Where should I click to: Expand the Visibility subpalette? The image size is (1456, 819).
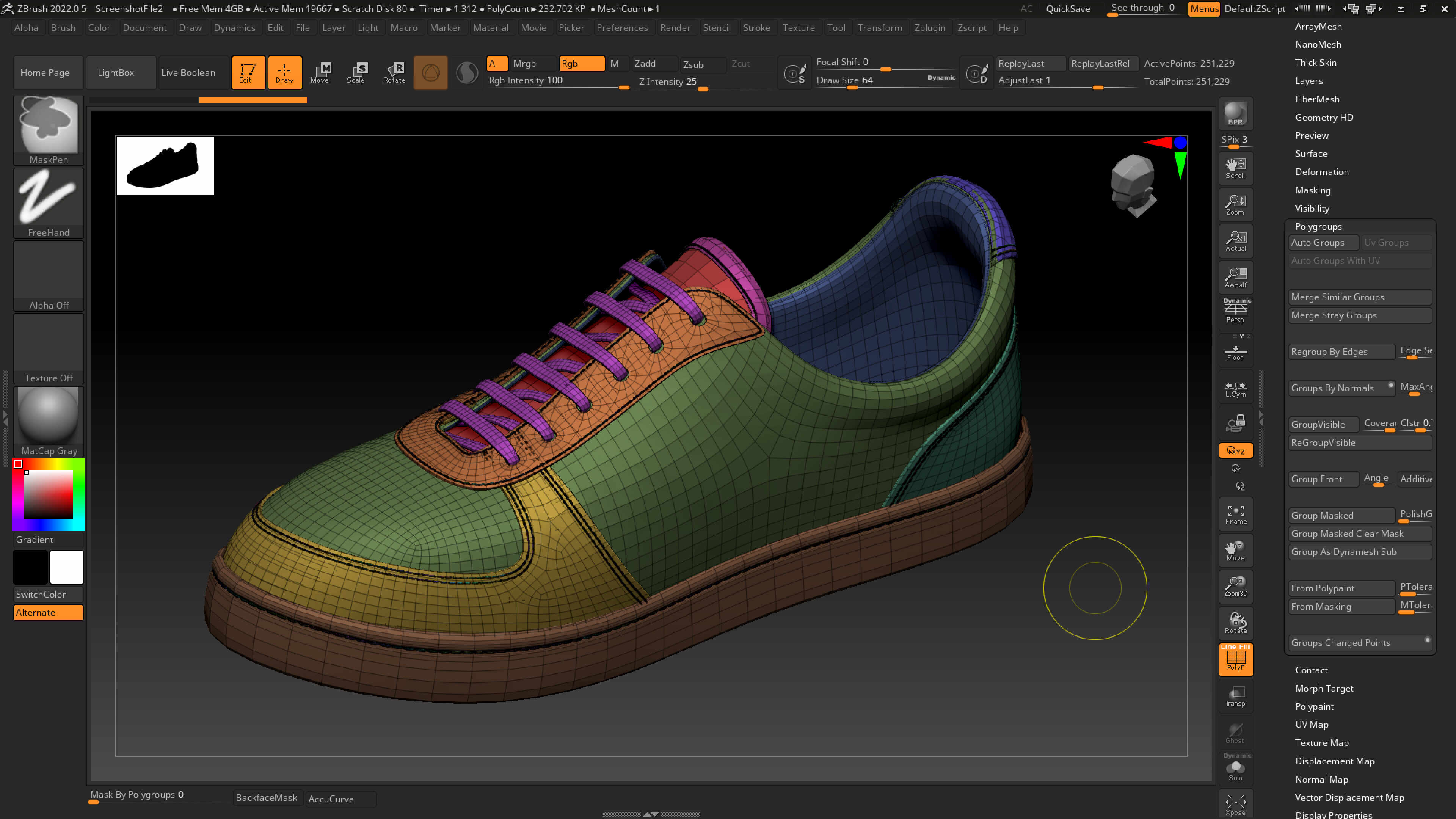point(1312,209)
